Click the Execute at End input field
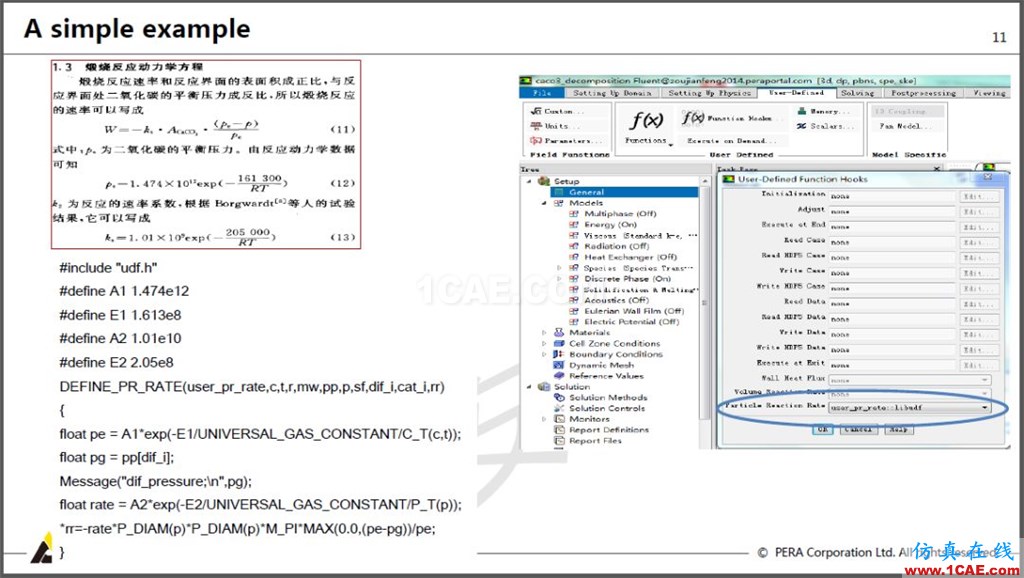Viewport: 1024px width, 578px height. point(892,227)
